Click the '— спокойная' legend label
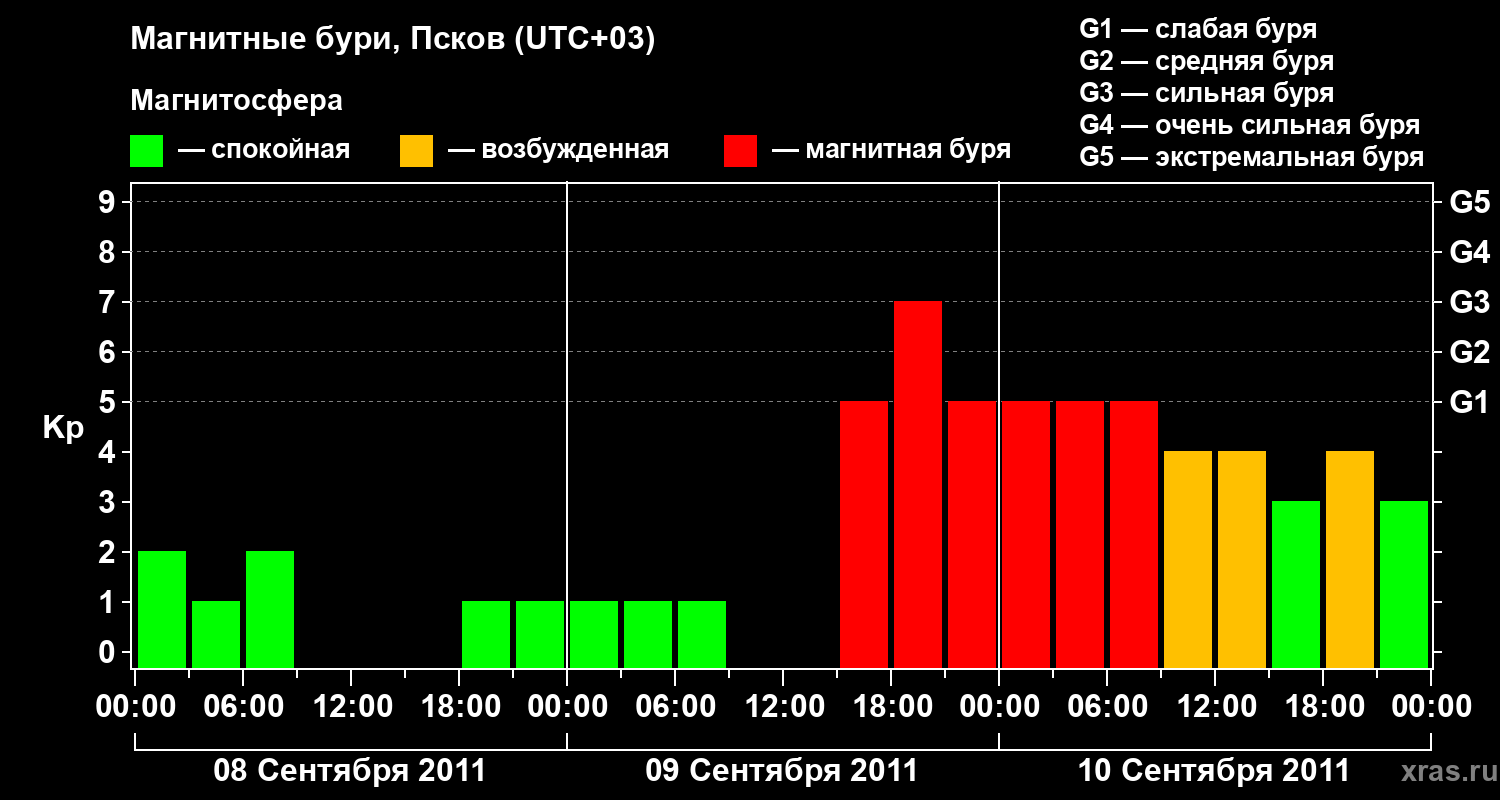Viewport: 1500px width, 800px height. 264,150
